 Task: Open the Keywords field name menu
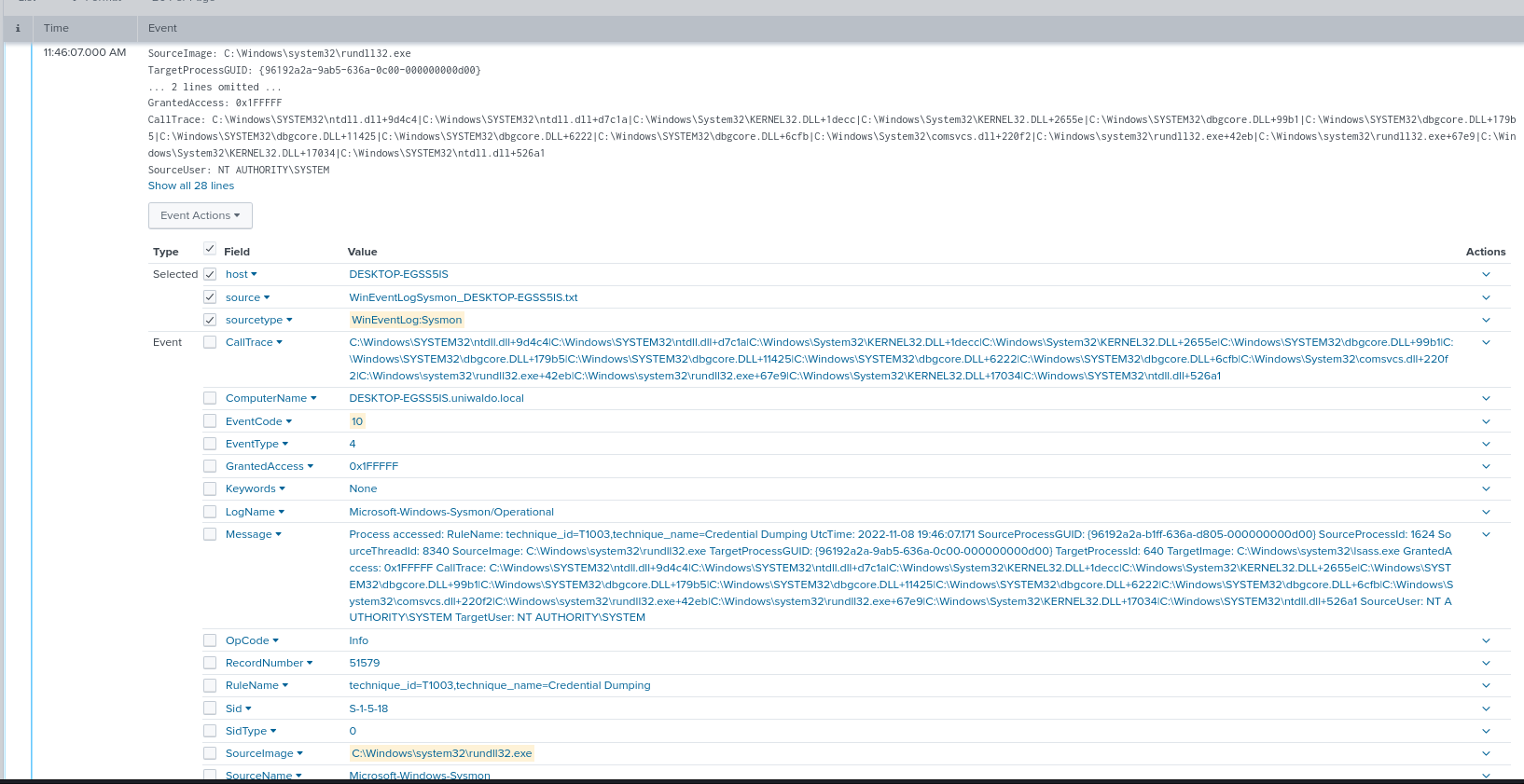(256, 488)
